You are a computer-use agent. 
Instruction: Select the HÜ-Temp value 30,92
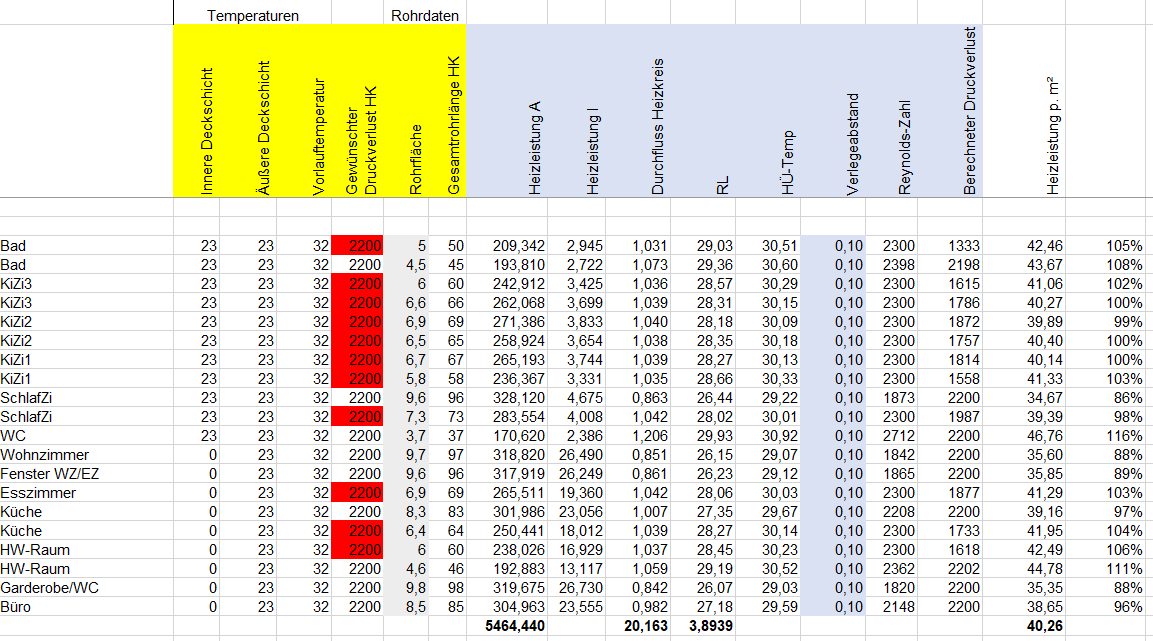[779, 436]
